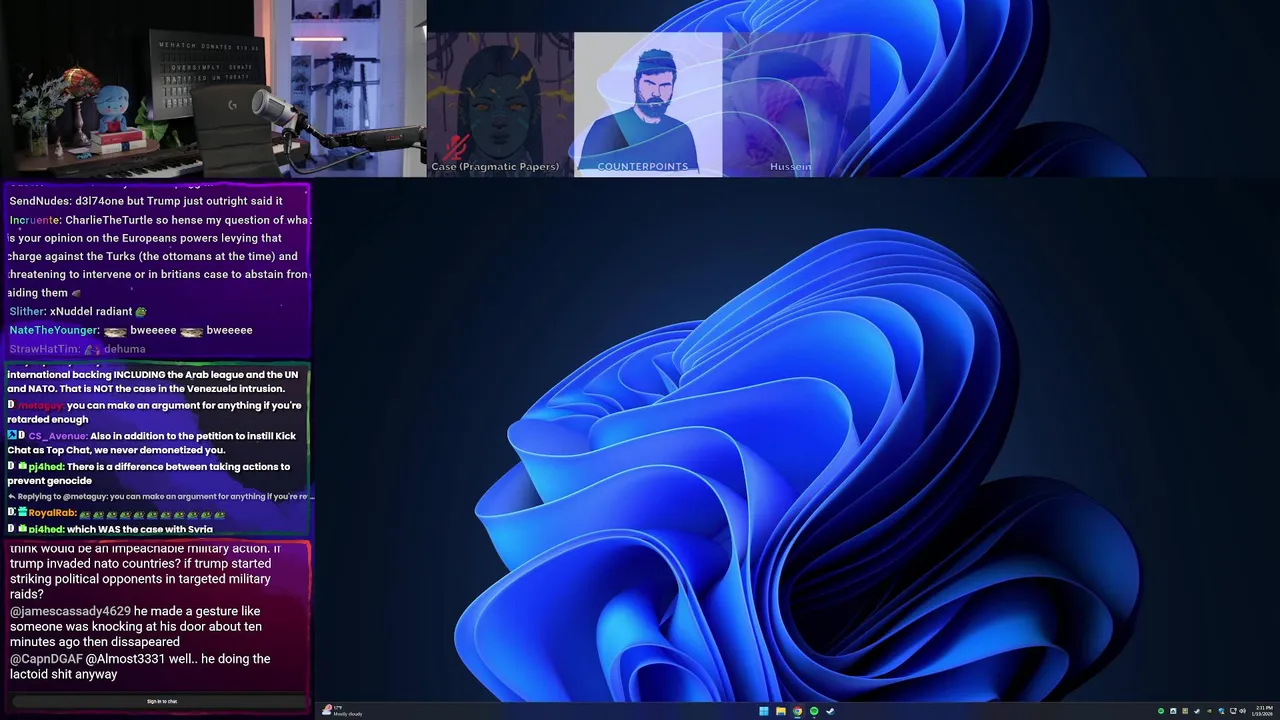The image size is (1280, 720).
Task: Click the username SendNudes in chat
Action: pyautogui.click(x=40, y=201)
